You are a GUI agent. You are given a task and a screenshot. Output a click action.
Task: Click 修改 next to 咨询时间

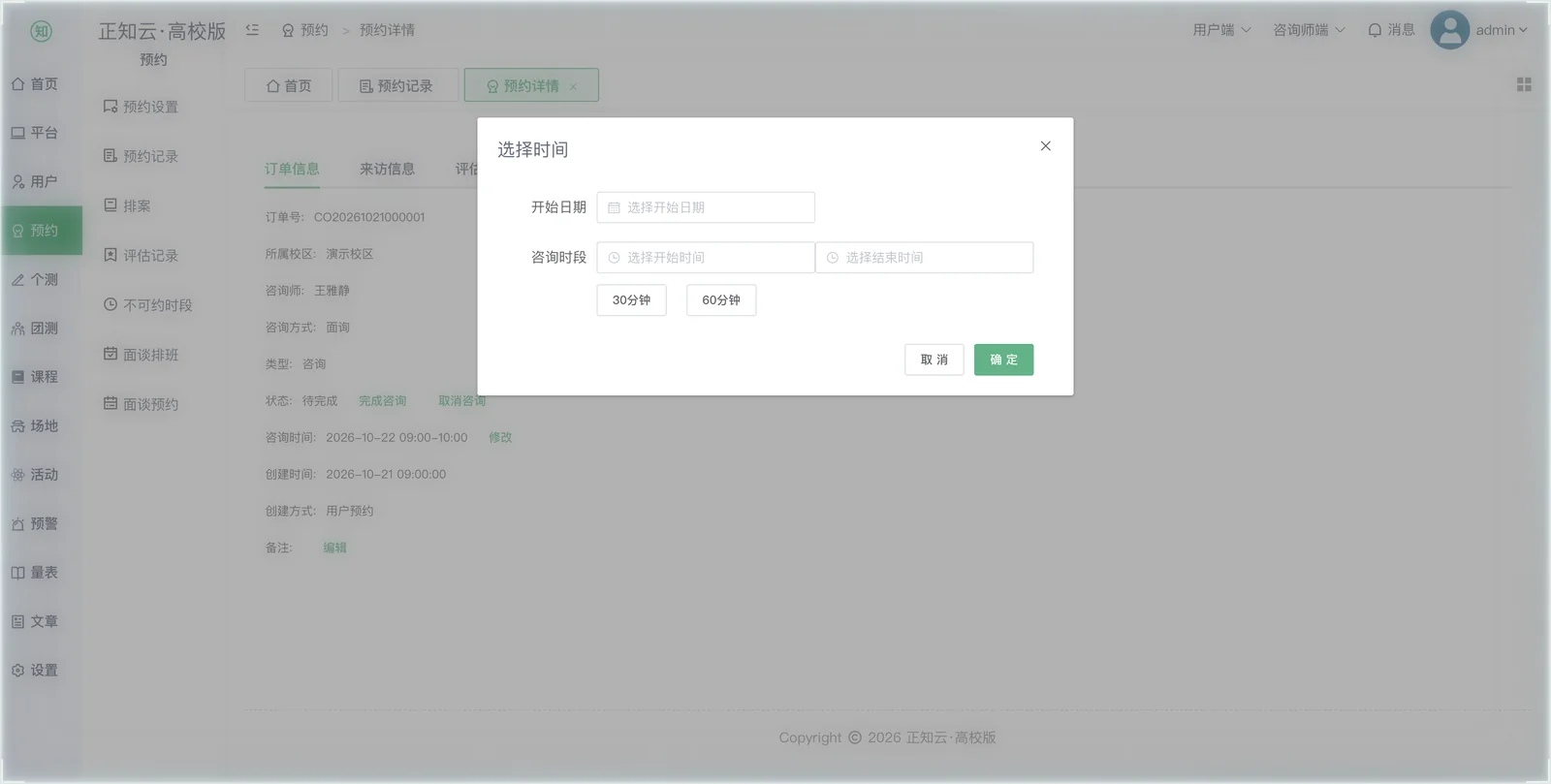pos(500,437)
